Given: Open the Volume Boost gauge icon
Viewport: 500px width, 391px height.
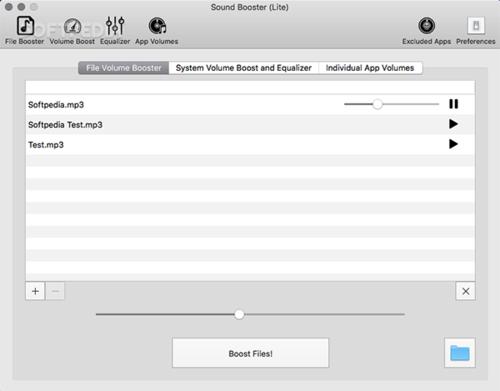Looking at the screenshot, I should pyautogui.click(x=72, y=26).
